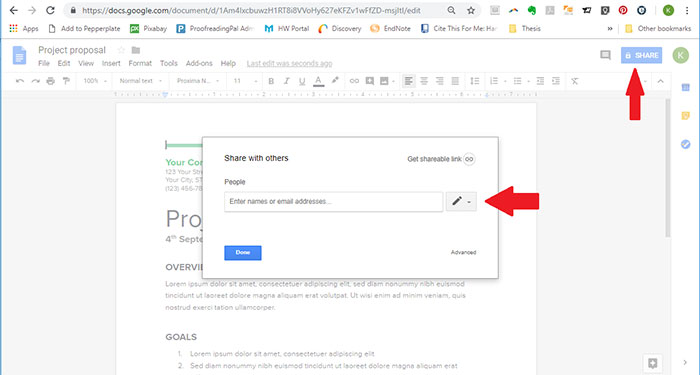The width and height of the screenshot is (700, 375).
Task: Move the document with the folder icon
Action: coord(136,50)
